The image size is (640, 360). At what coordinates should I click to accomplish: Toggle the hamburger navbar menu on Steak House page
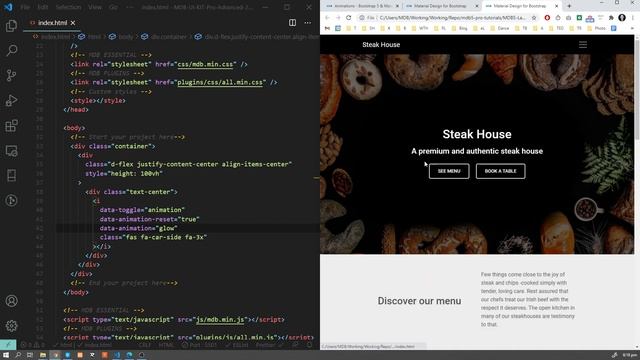[x=583, y=44]
